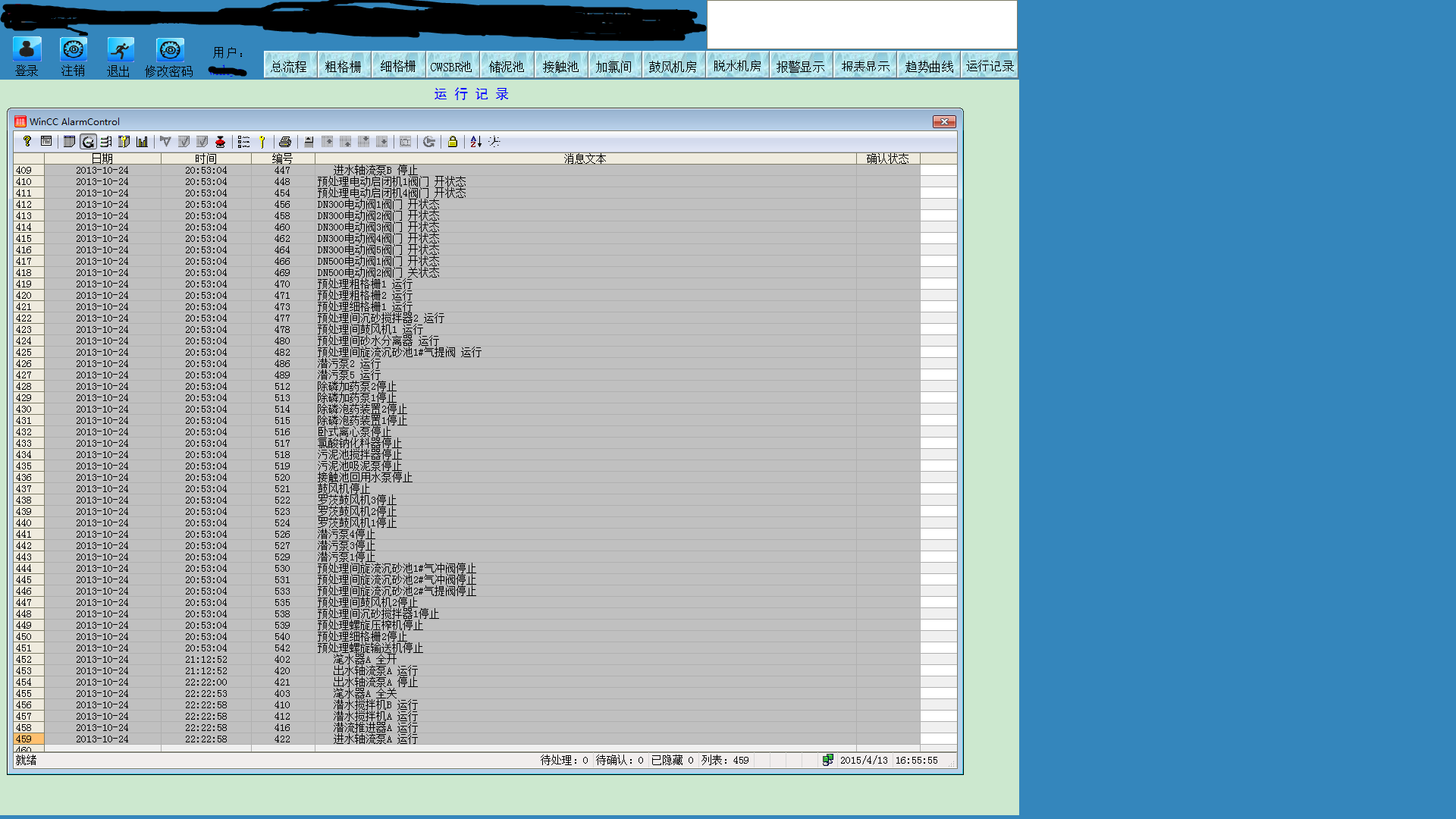Click the help question mark icon
This screenshot has height=819, width=1456.
coord(27,142)
